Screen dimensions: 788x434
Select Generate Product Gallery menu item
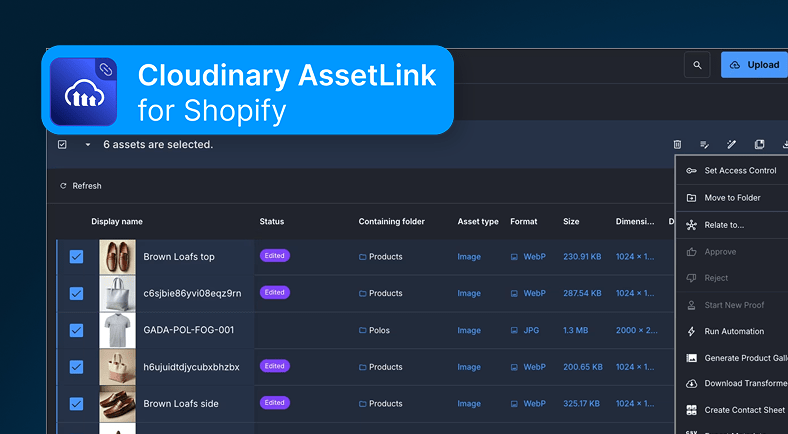click(732, 358)
